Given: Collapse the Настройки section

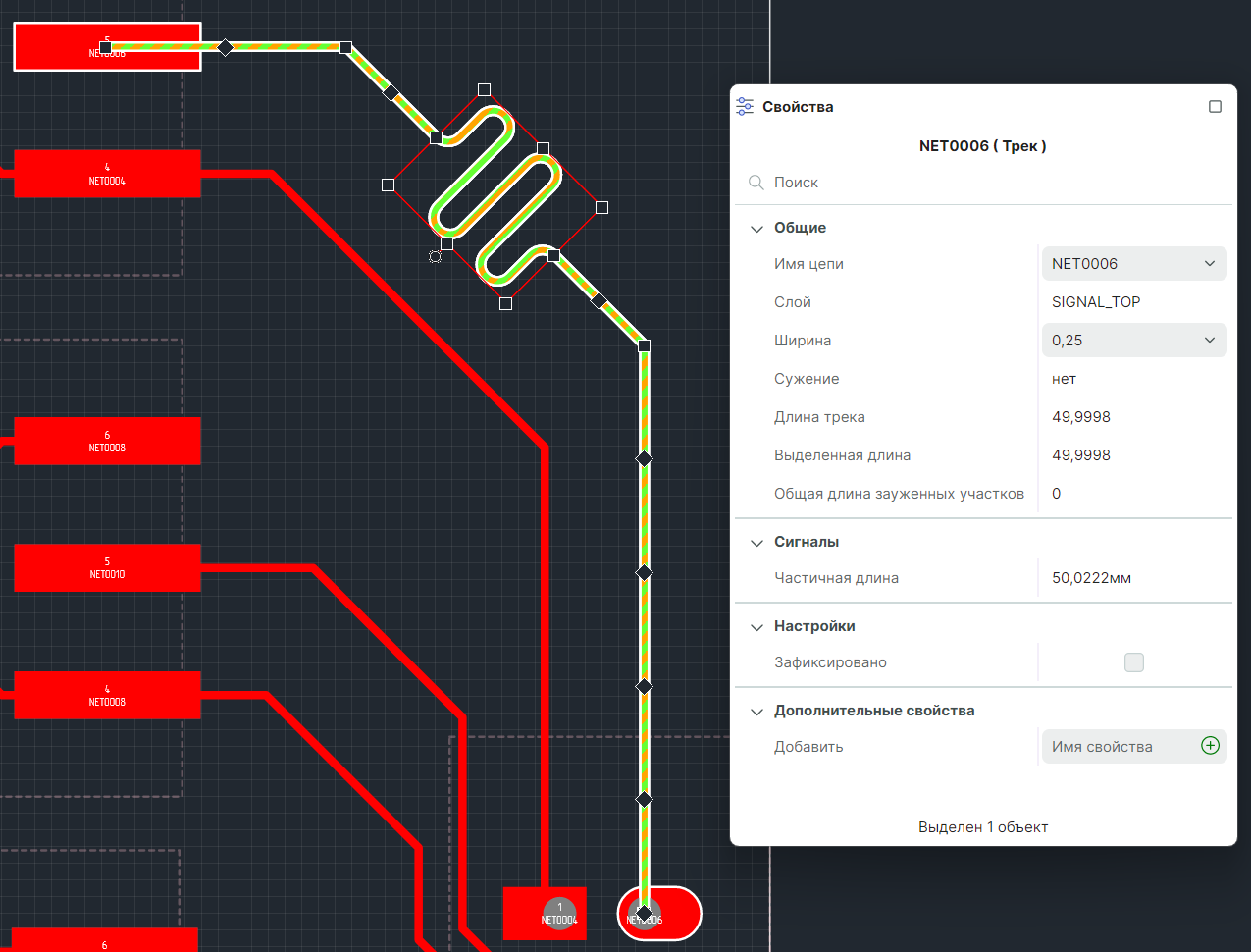Looking at the screenshot, I should coord(756,627).
